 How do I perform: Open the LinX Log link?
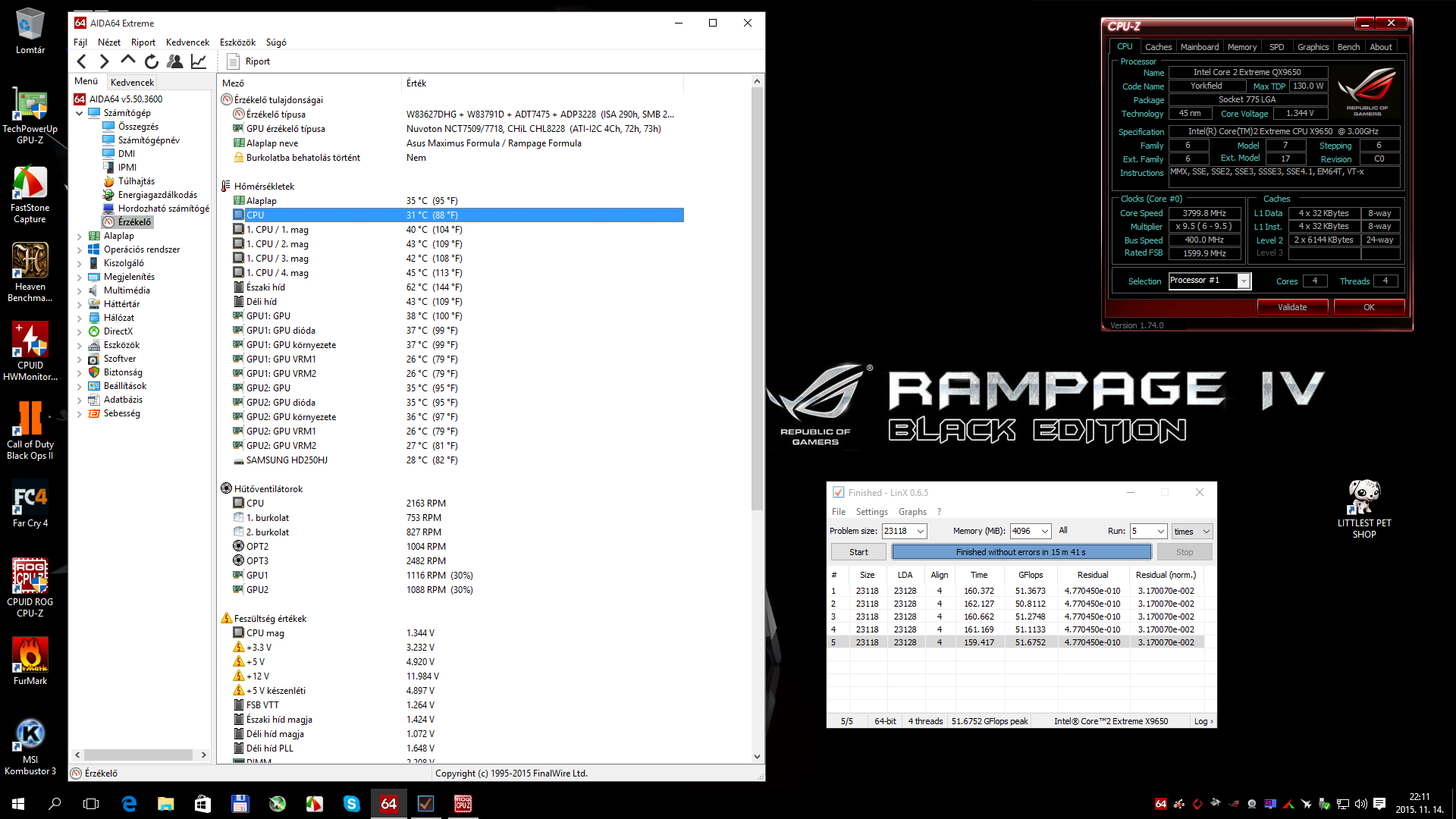click(x=1203, y=721)
